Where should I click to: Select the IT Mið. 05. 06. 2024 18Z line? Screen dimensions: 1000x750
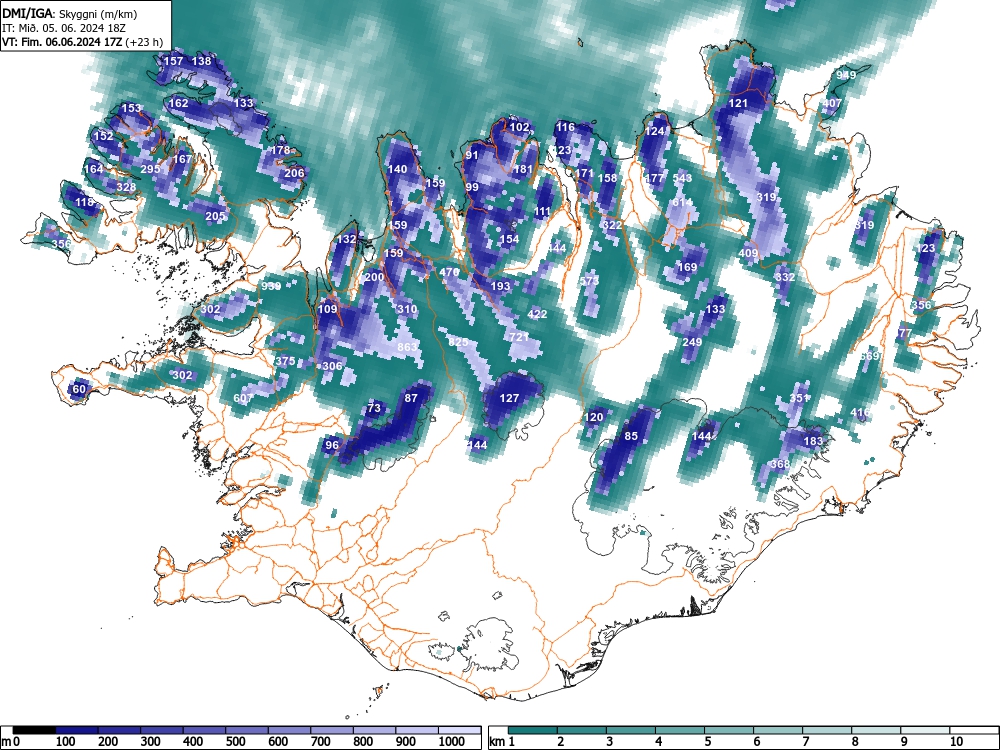(65, 28)
